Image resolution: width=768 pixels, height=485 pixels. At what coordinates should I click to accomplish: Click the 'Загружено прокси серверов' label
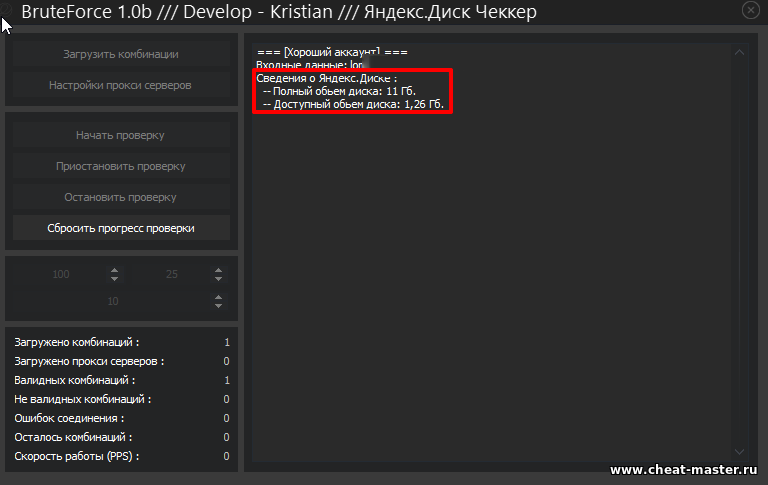[x=89, y=361]
